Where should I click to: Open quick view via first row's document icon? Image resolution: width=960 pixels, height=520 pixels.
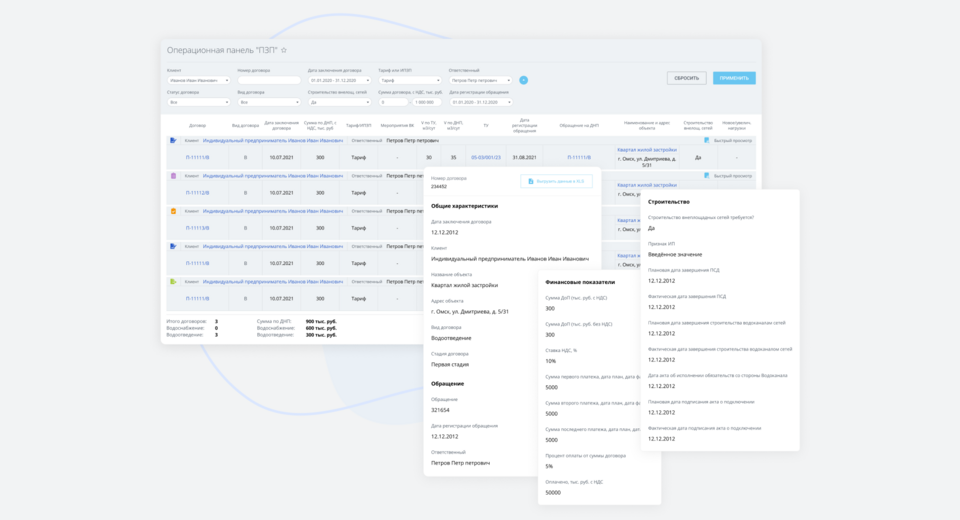tap(706, 141)
